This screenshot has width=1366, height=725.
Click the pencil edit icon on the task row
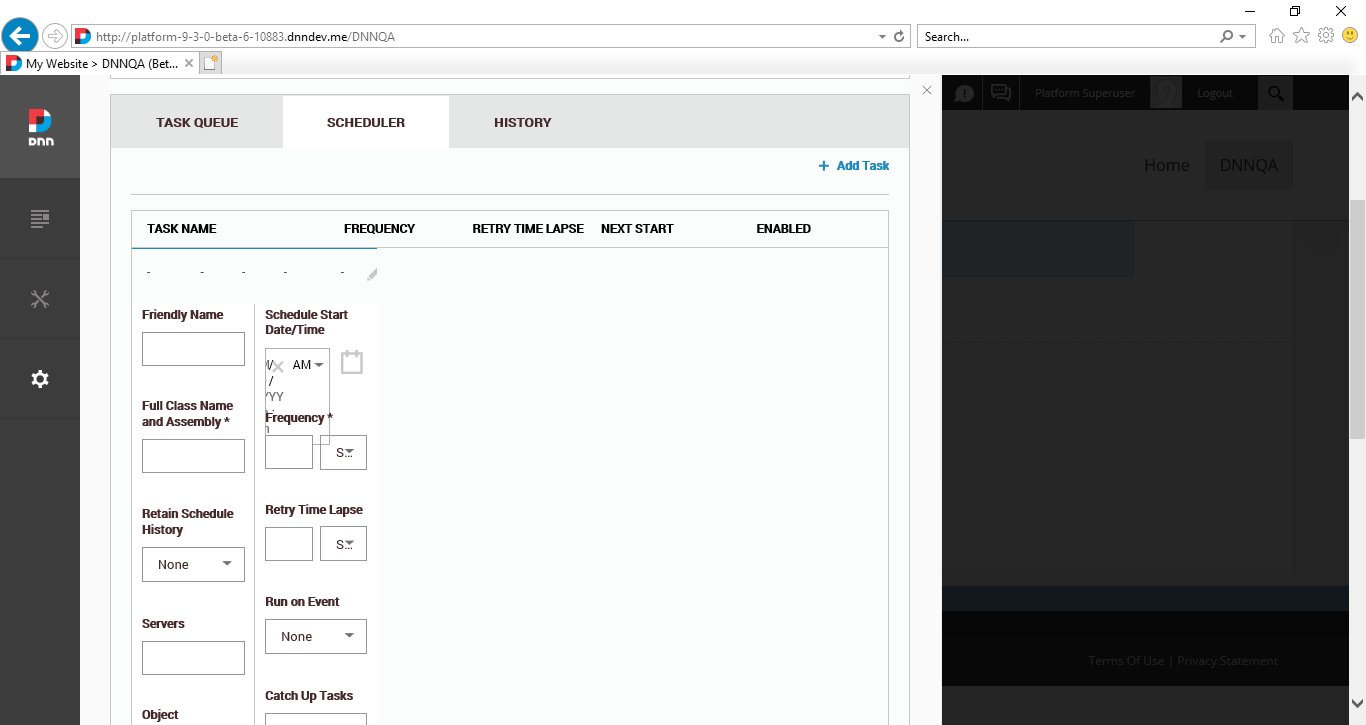pyautogui.click(x=371, y=272)
